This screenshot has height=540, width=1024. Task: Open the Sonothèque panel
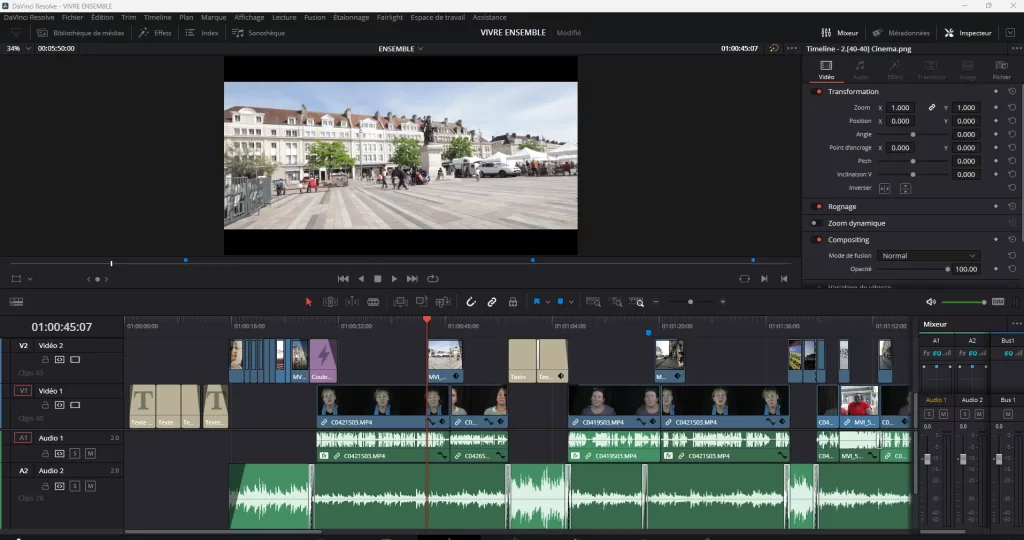click(x=259, y=33)
